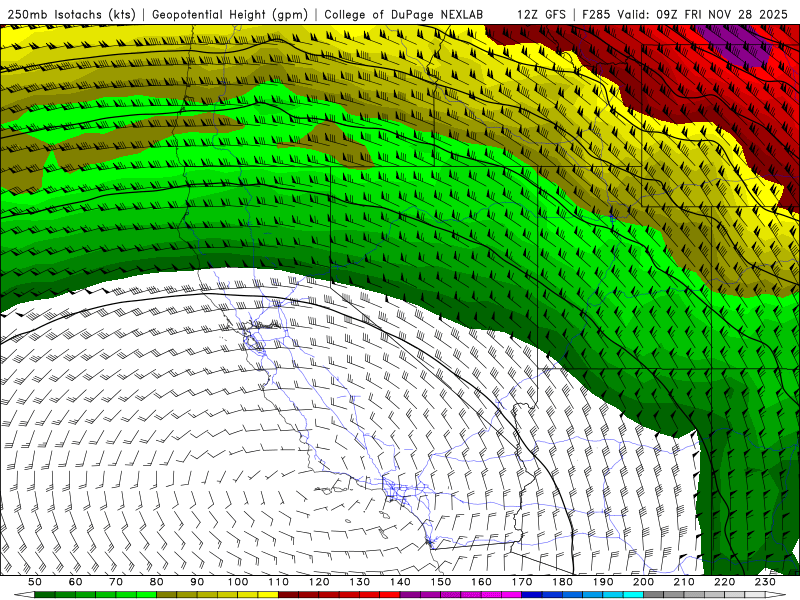Click the legend value '220'
This screenshot has width=800, height=600.
coord(724,582)
